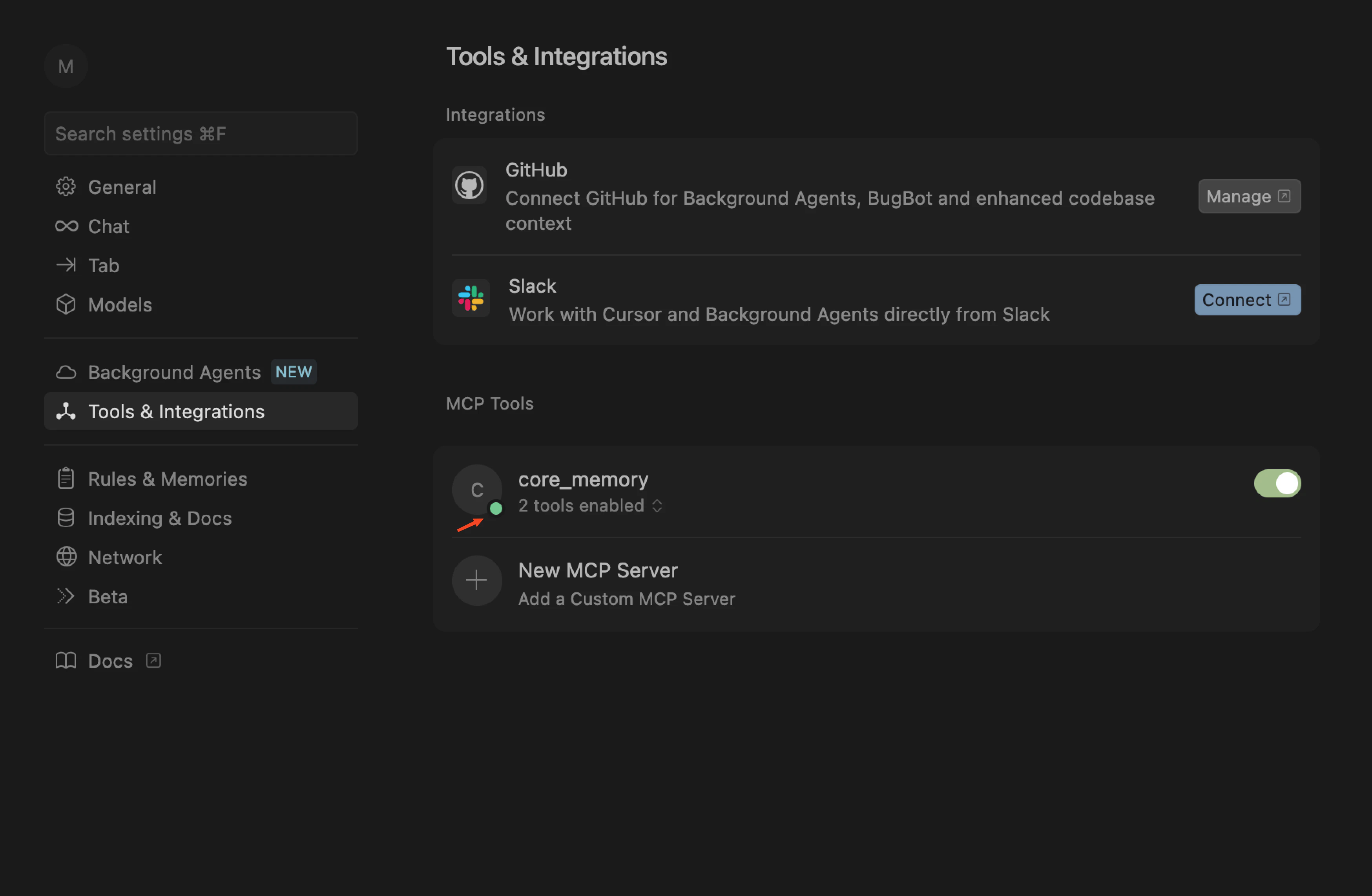Click the M profile avatar
This screenshot has height=896, width=1372.
[x=66, y=66]
